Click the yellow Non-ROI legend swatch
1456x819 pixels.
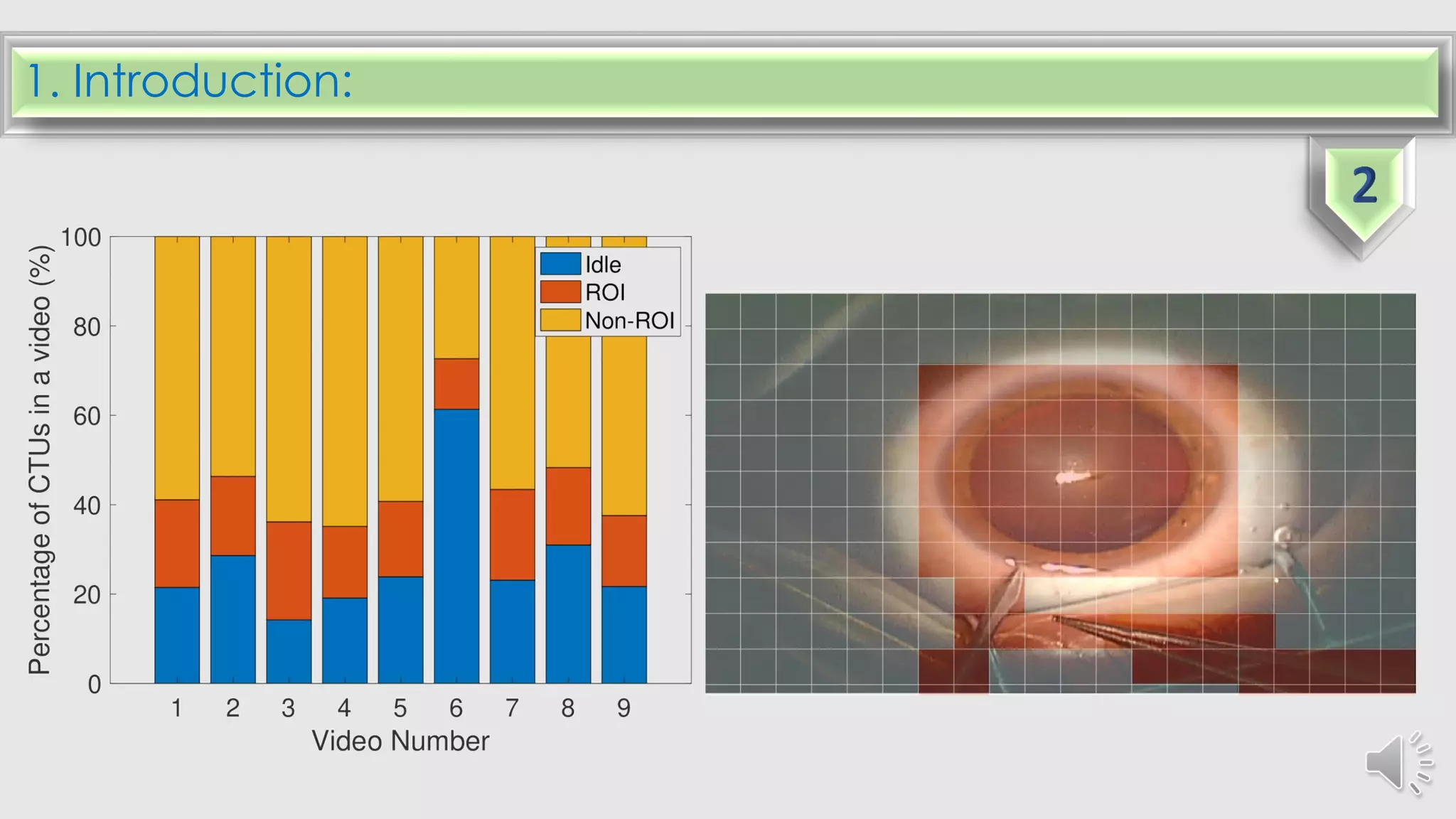click(x=560, y=320)
